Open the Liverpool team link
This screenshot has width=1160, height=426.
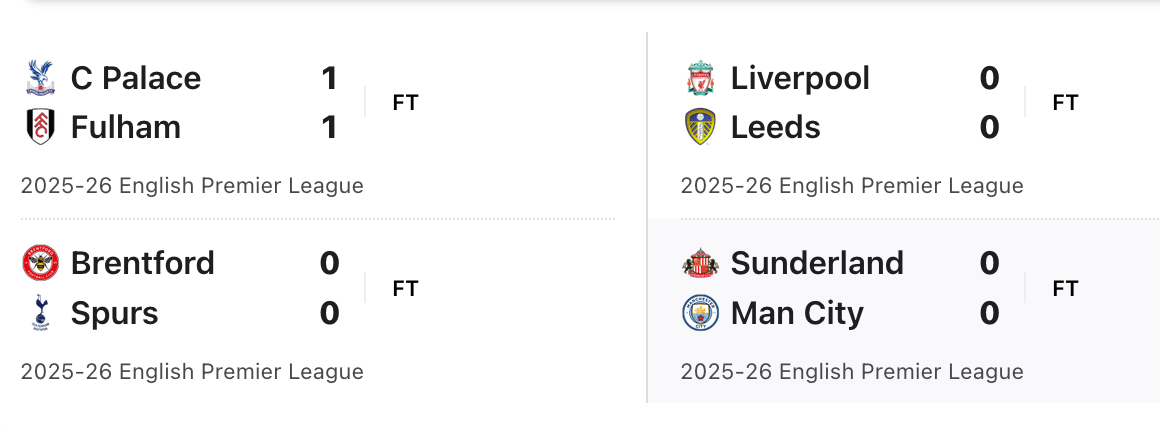pos(800,78)
